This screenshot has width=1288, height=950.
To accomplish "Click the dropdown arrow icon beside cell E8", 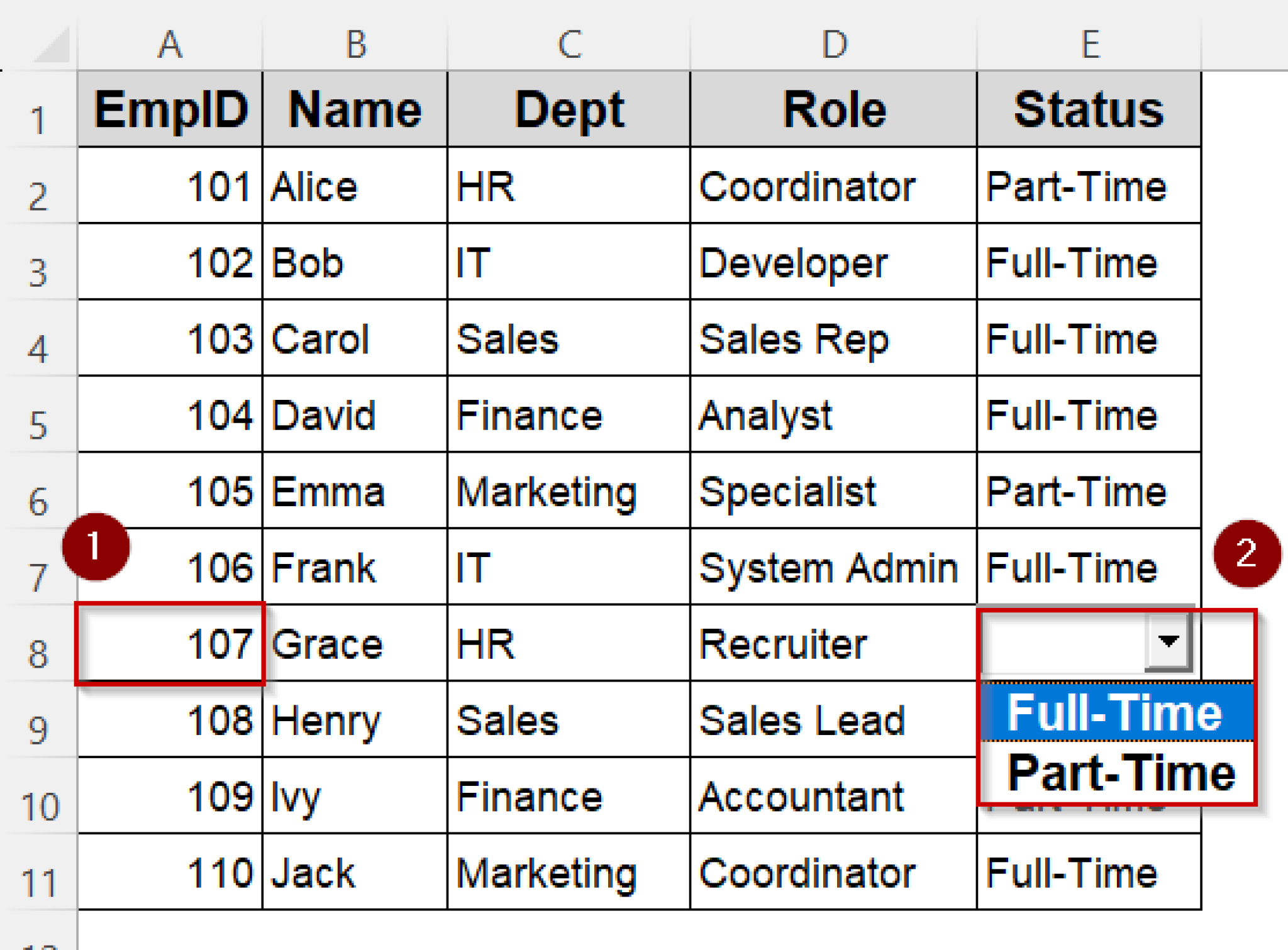I will click(x=1168, y=643).
